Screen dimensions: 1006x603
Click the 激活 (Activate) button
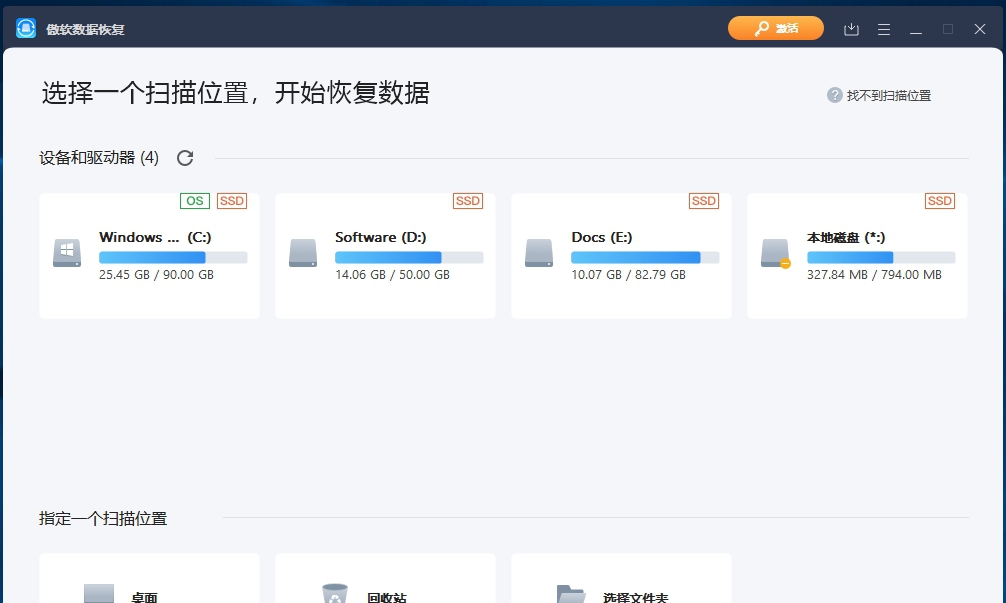point(776,28)
